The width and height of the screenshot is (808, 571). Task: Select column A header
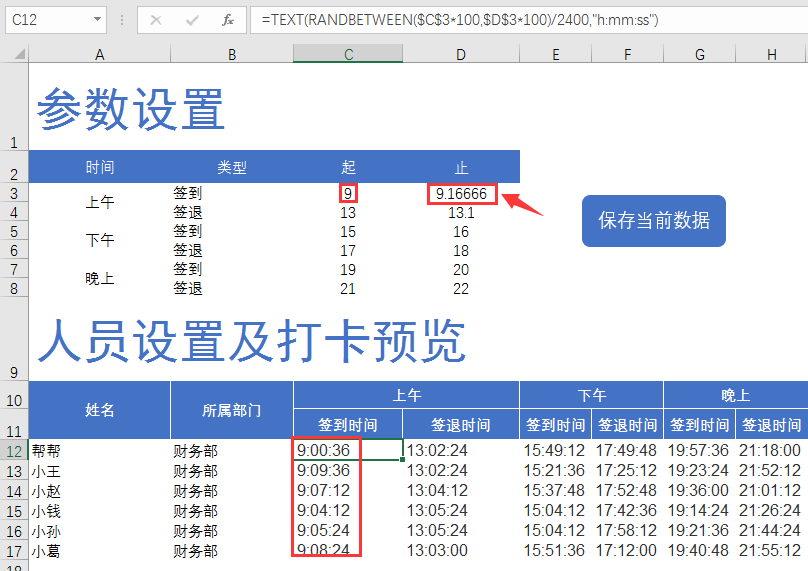(99, 54)
